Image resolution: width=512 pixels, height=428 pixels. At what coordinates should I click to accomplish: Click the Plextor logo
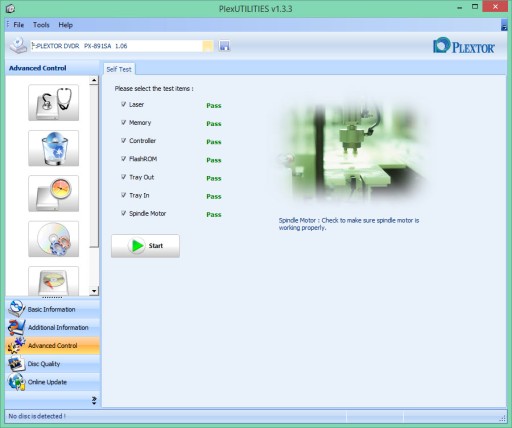click(464, 46)
